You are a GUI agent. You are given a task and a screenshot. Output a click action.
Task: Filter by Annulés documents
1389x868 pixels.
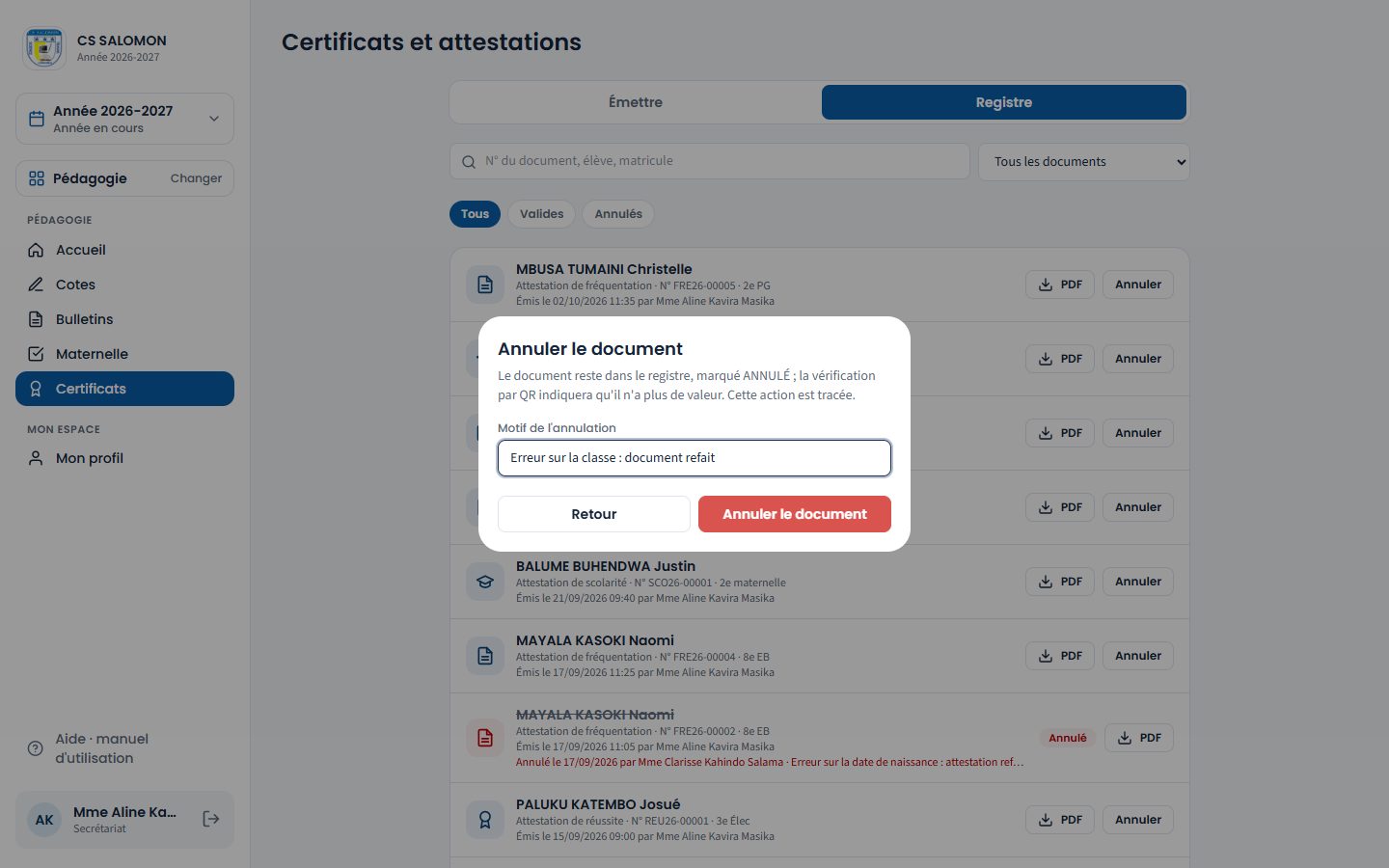tap(618, 214)
